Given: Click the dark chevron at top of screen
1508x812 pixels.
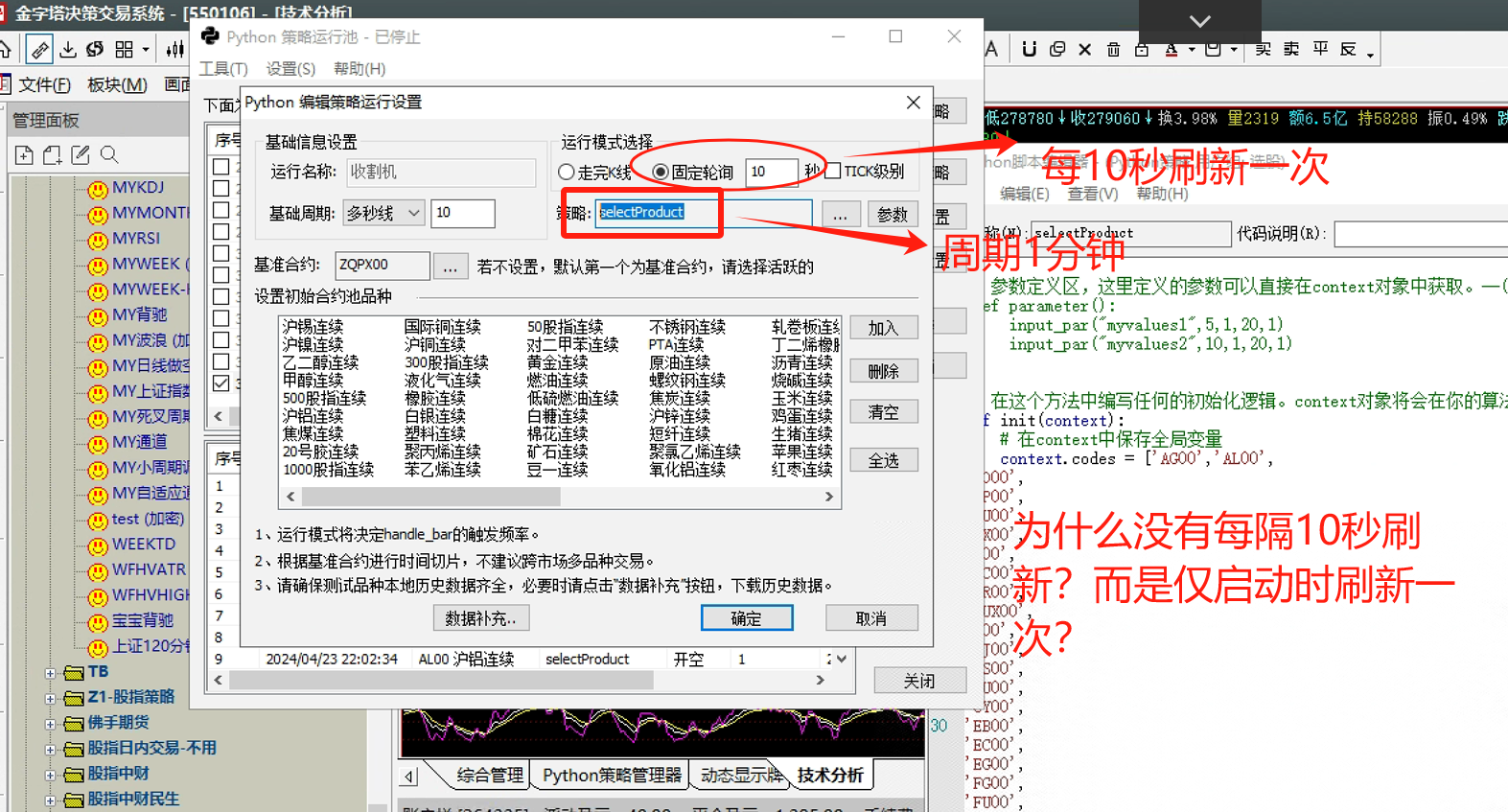Looking at the screenshot, I should click(x=1200, y=20).
